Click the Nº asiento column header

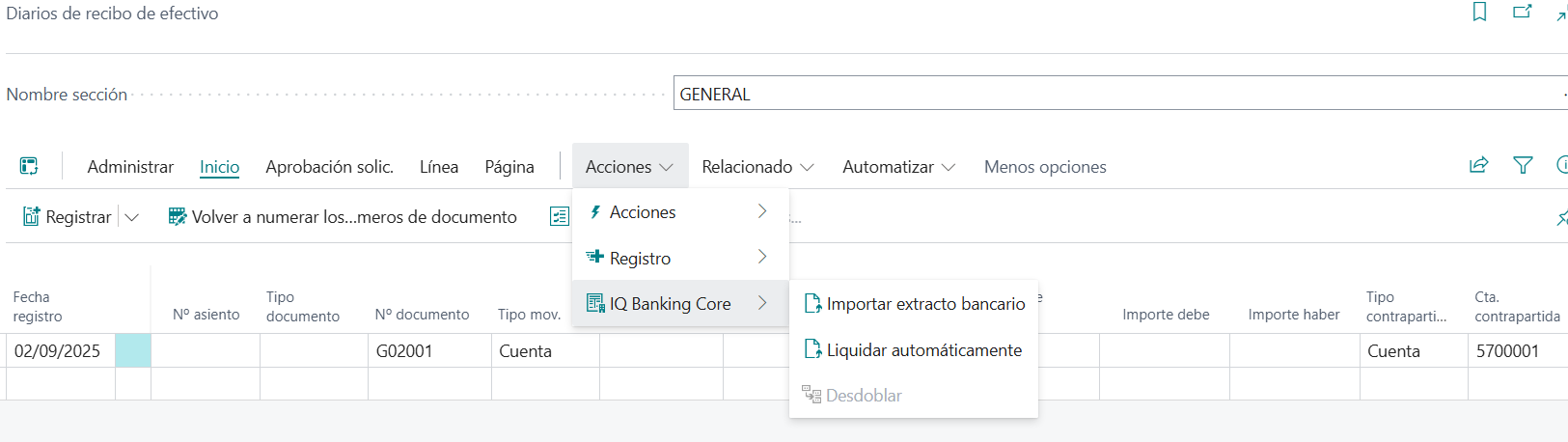pyautogui.click(x=206, y=315)
